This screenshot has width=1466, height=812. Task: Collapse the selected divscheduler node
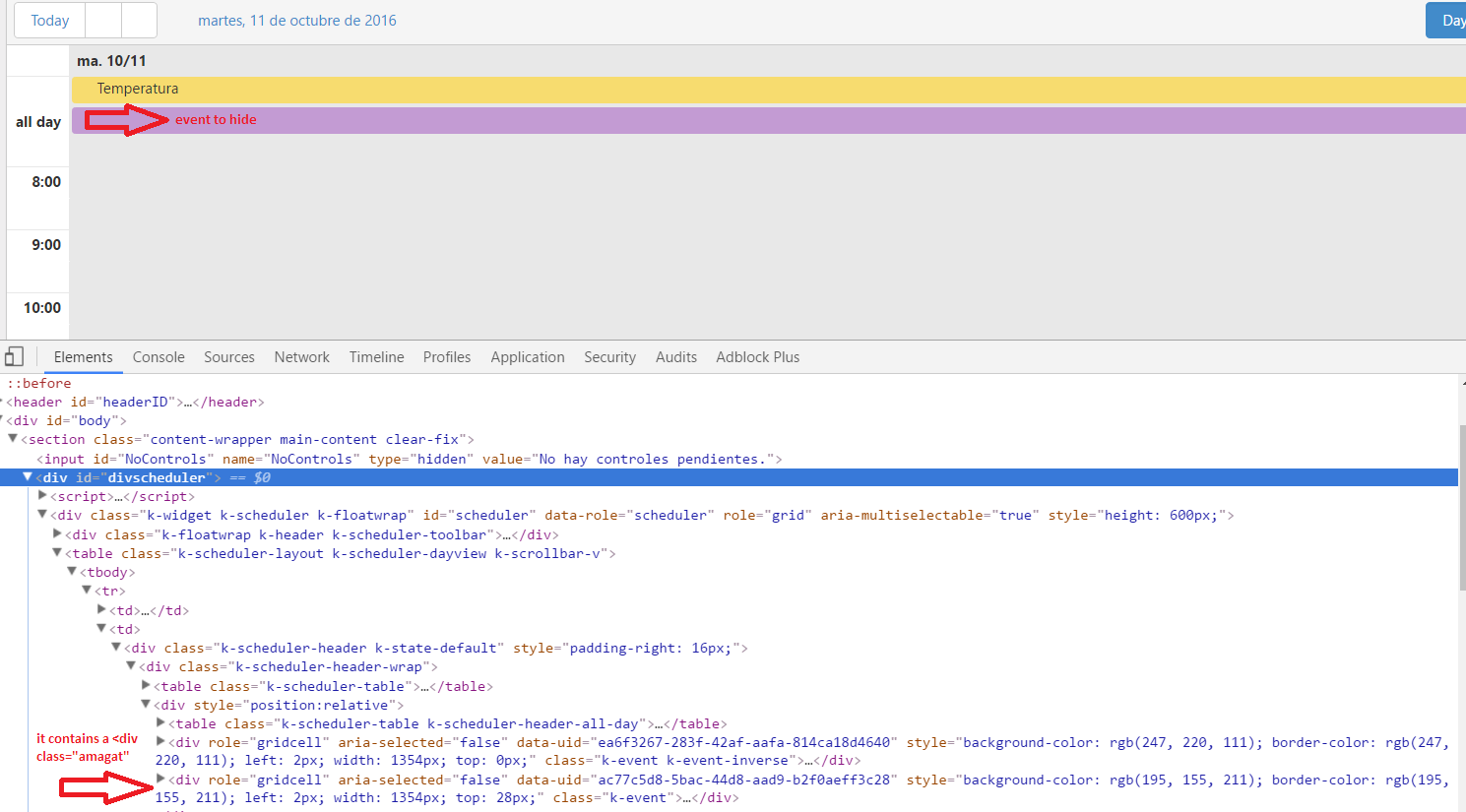coord(28,477)
